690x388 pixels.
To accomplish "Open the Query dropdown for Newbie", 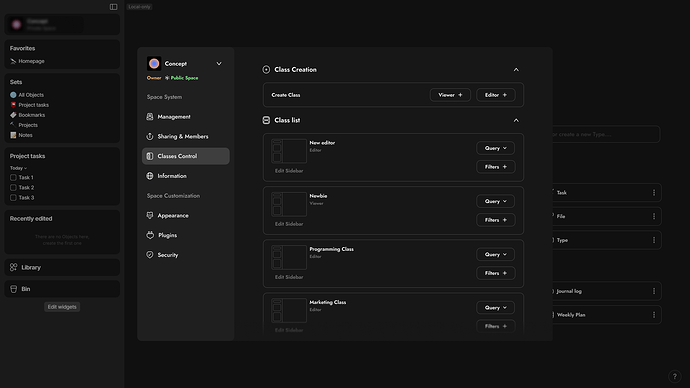I will [x=495, y=201].
